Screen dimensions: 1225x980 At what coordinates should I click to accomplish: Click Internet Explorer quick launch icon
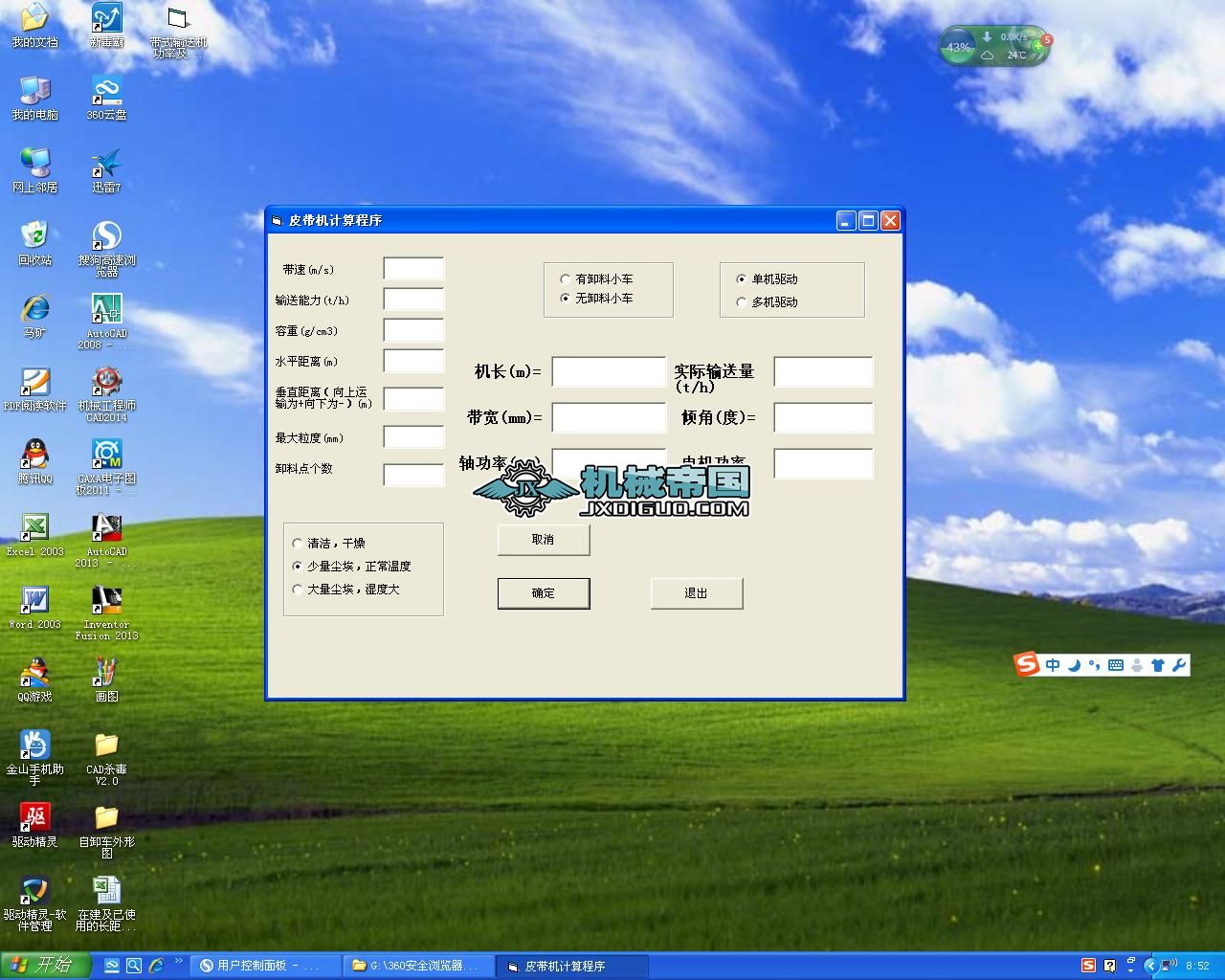pyautogui.click(x=156, y=966)
